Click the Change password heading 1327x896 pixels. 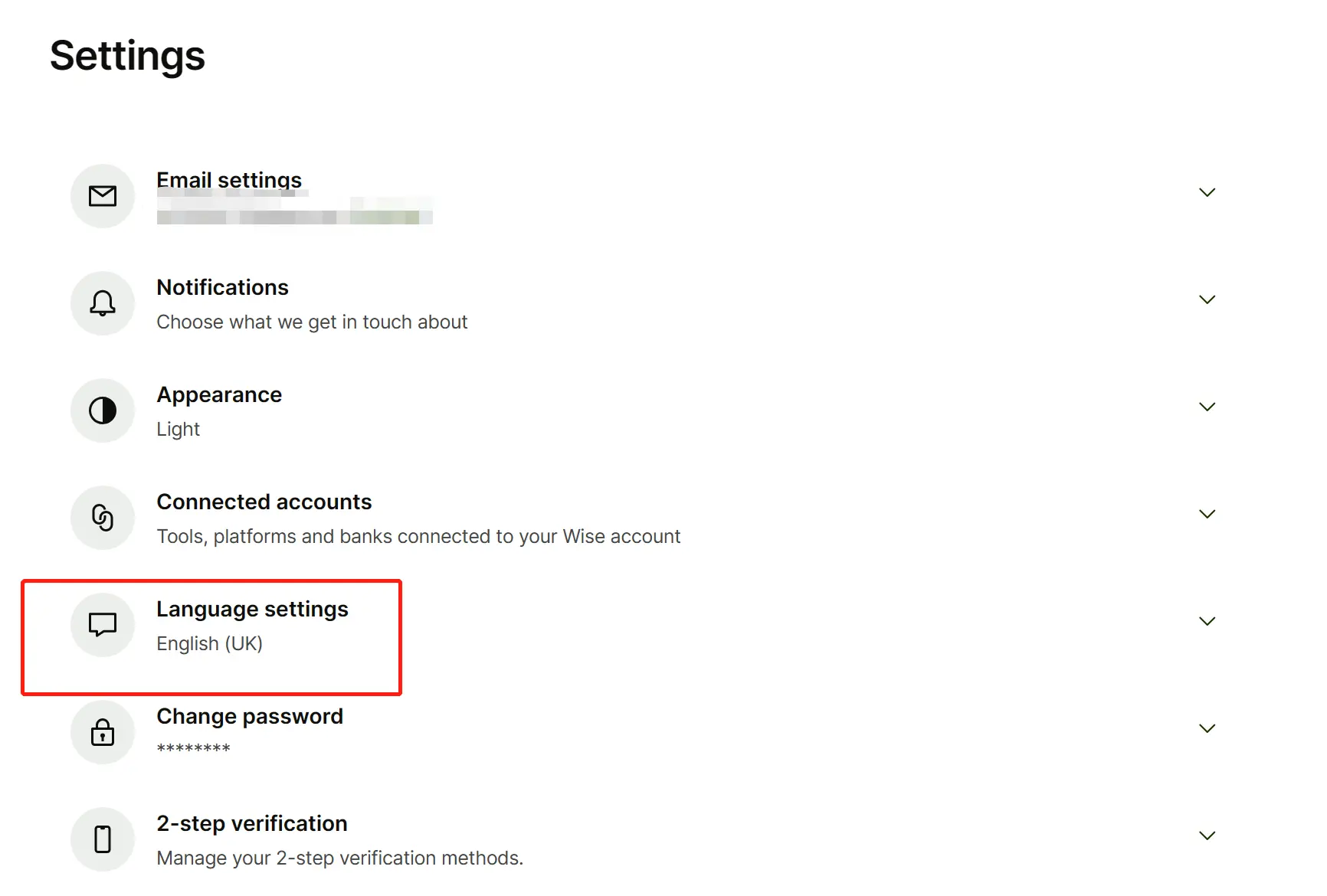click(250, 716)
